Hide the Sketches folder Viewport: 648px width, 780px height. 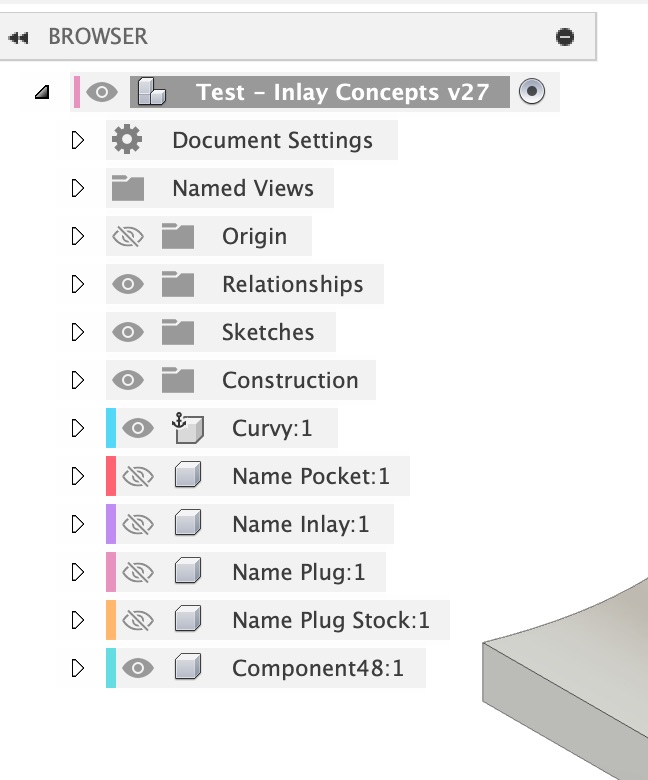click(128, 332)
